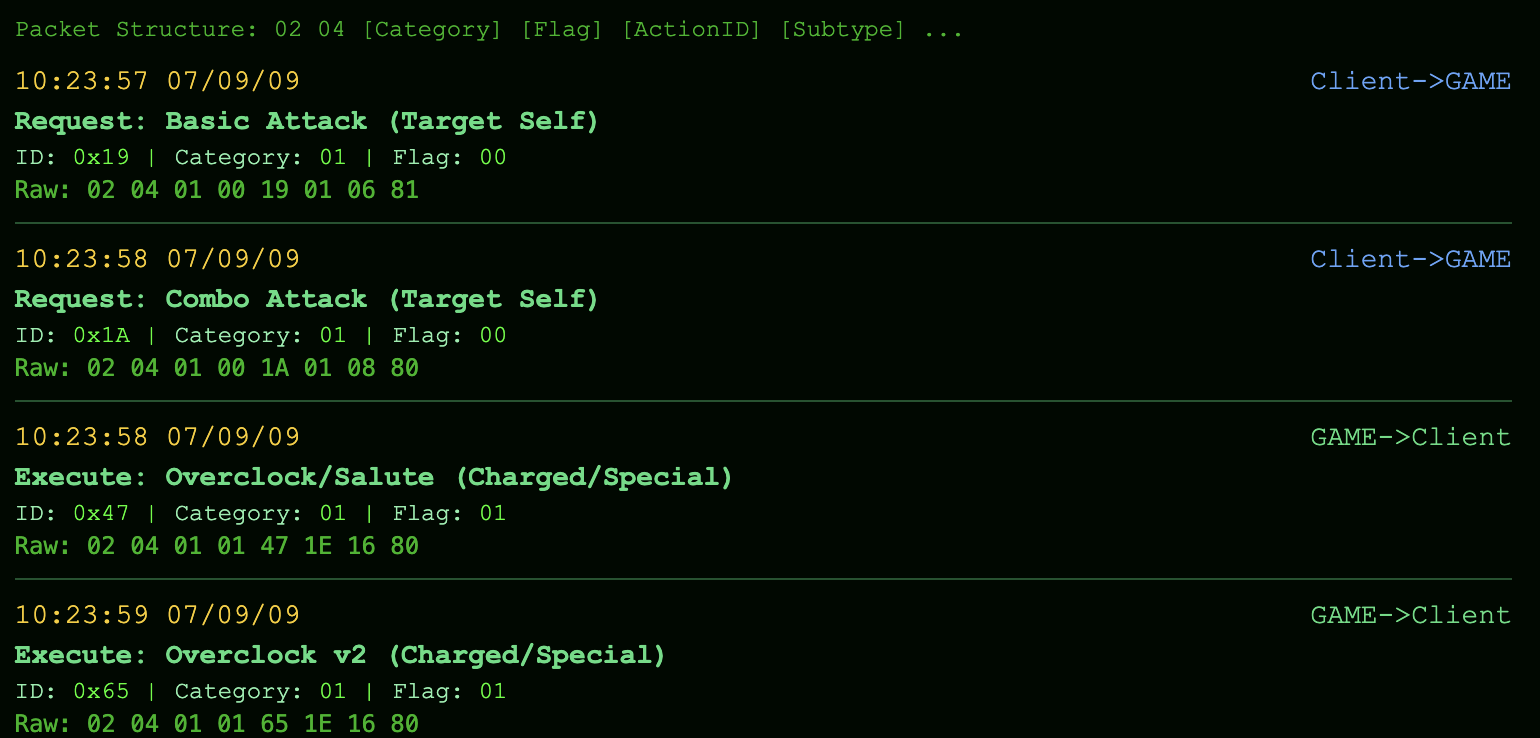Select GAME->Client label on Overclock/Salute entry

[1410, 437]
